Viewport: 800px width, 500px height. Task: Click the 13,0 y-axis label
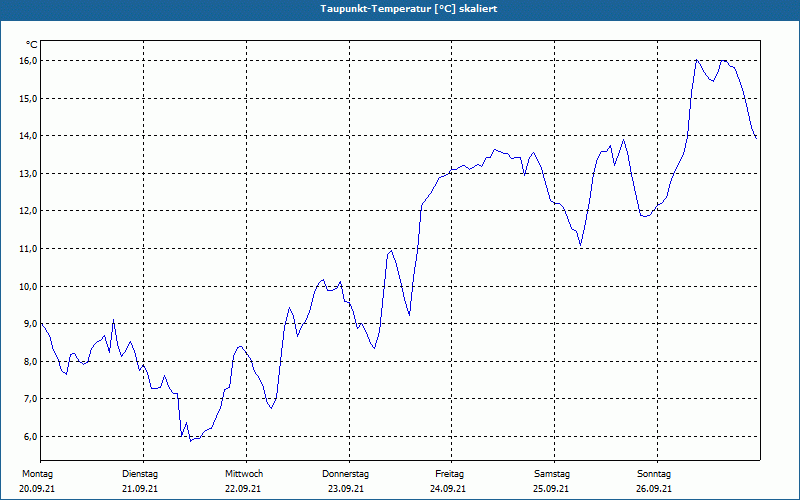pos(29,173)
